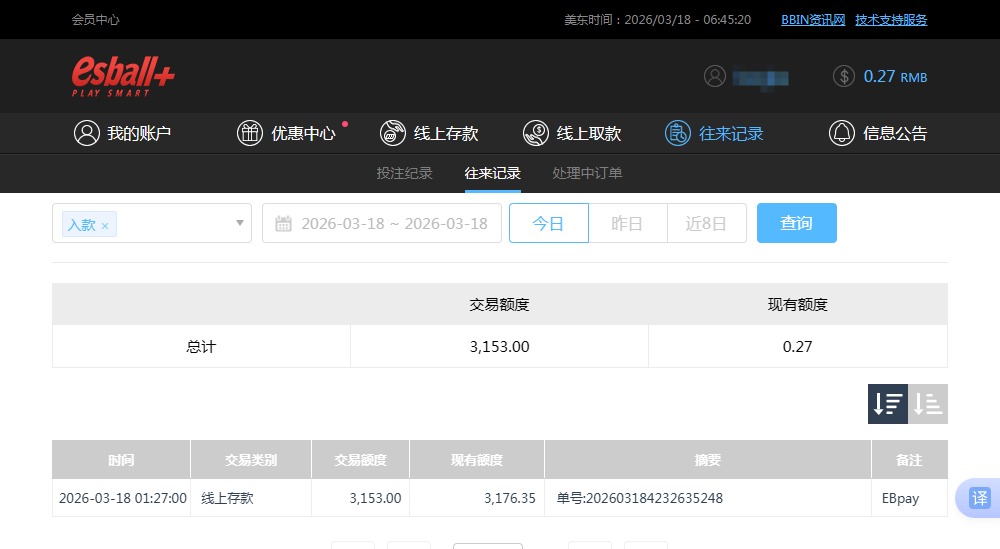The height and width of the screenshot is (549, 1000).
Task: Click the calendar icon in date field
Action: 283,223
